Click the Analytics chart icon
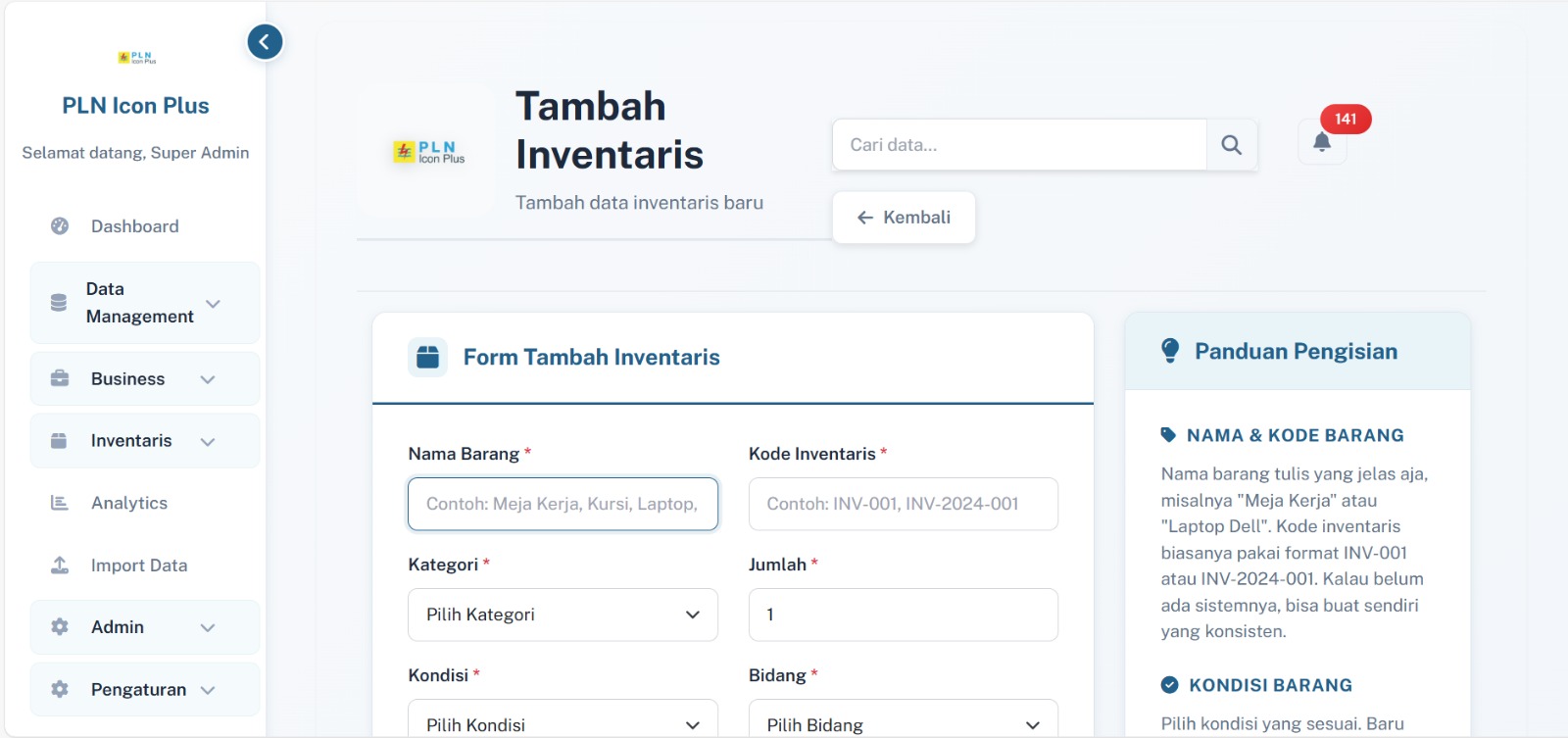Image resolution: width=1568 pixels, height=738 pixels. [60, 503]
